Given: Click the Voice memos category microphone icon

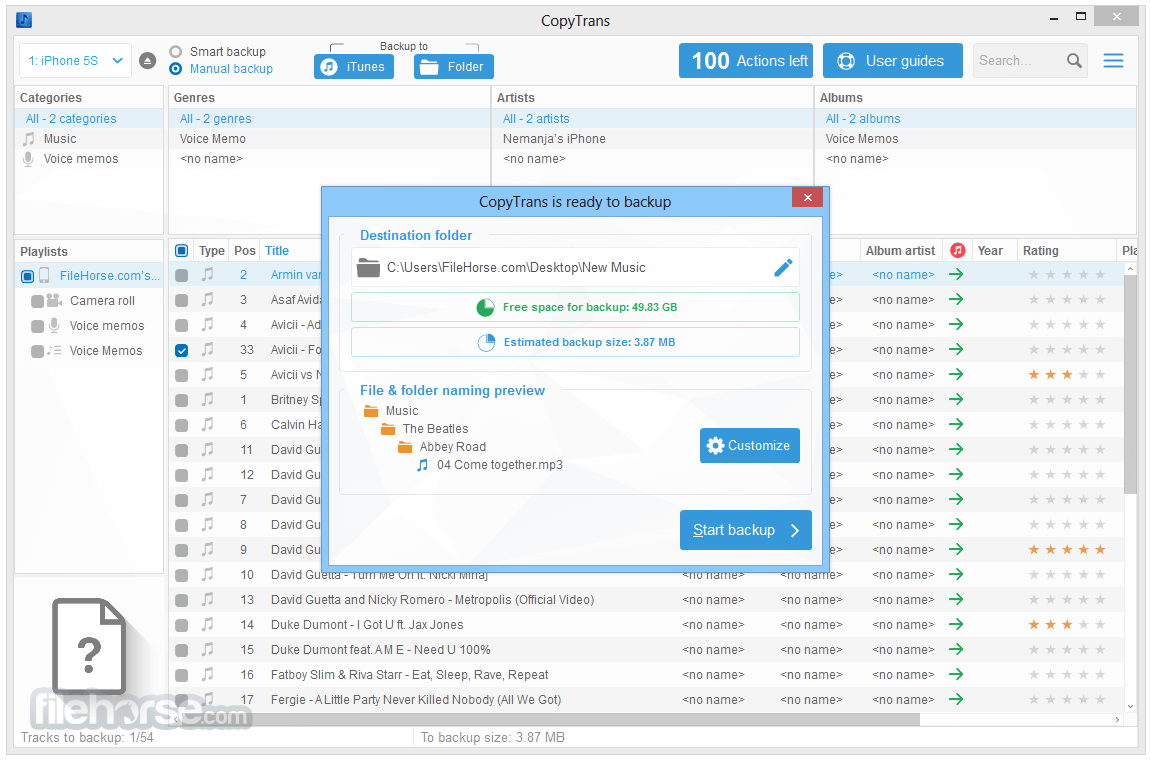Looking at the screenshot, I should [x=29, y=159].
